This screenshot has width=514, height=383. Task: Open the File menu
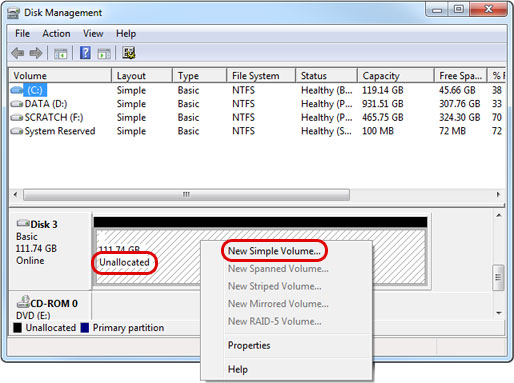(22, 34)
